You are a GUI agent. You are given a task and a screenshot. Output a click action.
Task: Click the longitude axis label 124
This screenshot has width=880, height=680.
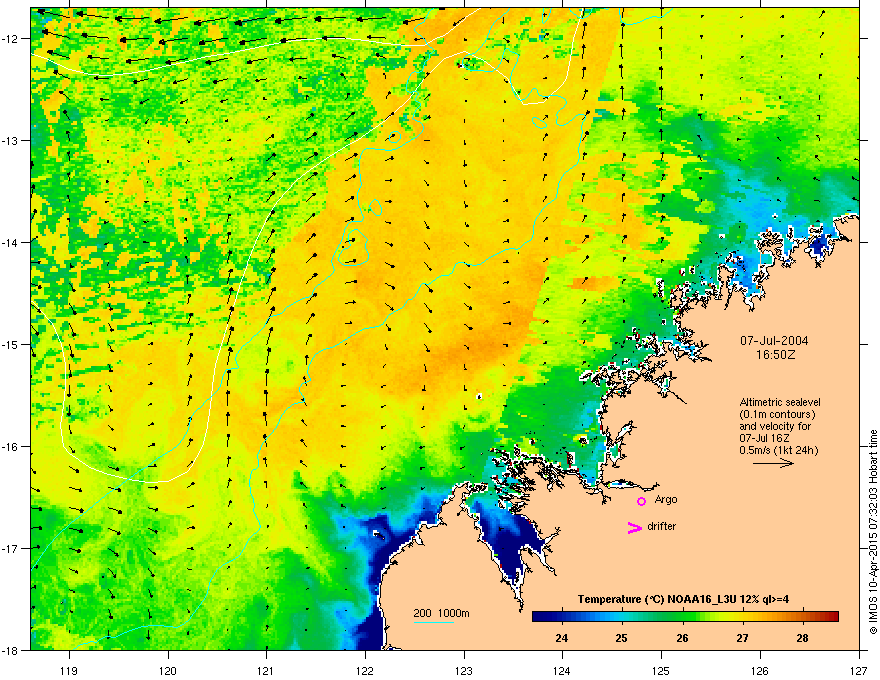[x=562, y=670]
